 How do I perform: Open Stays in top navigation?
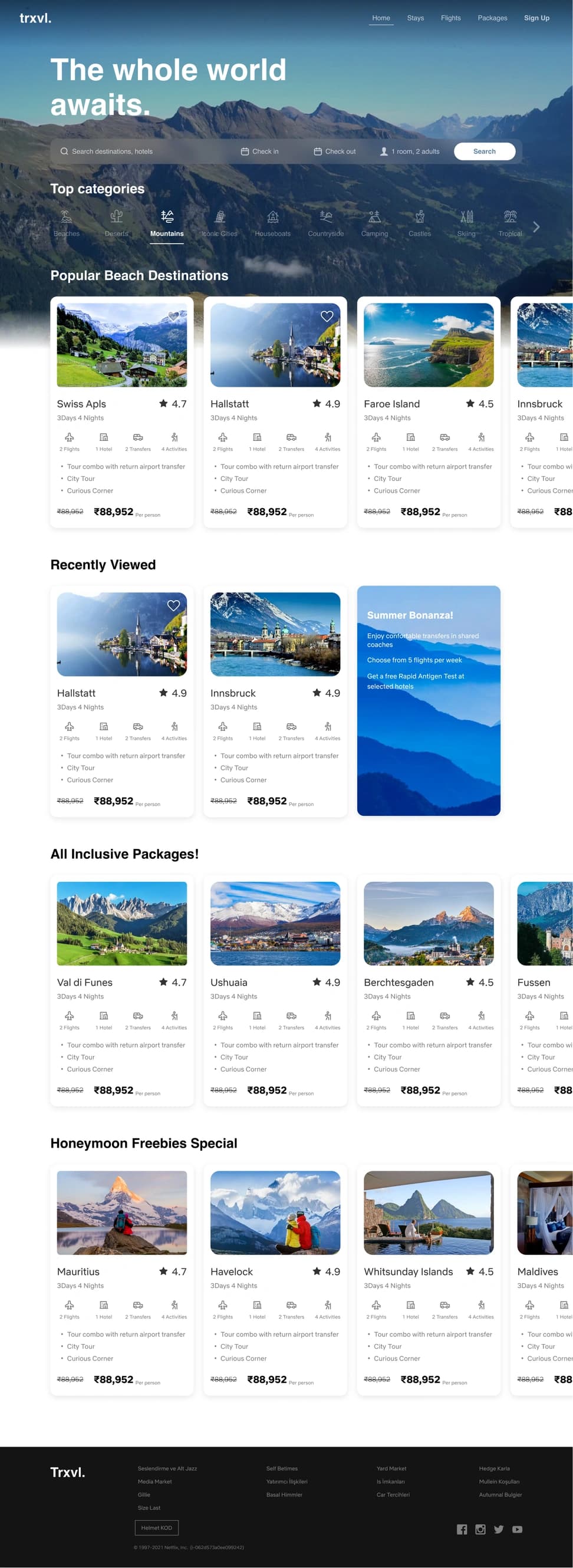pyautogui.click(x=415, y=18)
